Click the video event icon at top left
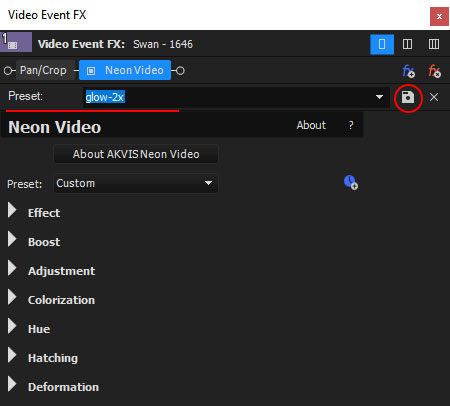This screenshot has height=406, width=450. (16, 42)
